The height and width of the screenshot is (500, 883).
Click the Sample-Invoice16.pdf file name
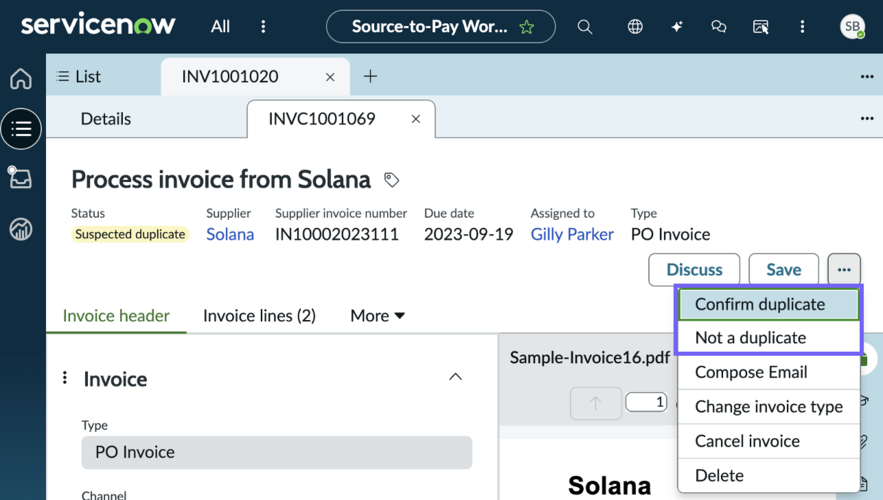point(590,358)
